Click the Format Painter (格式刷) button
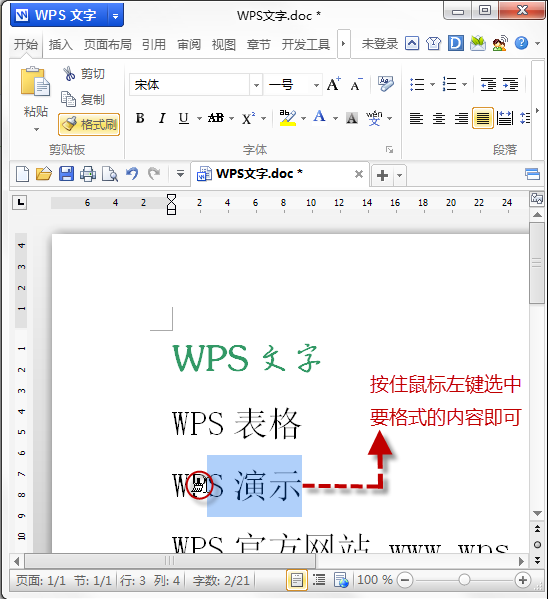Image resolution: width=548 pixels, height=599 pixels. (89, 124)
